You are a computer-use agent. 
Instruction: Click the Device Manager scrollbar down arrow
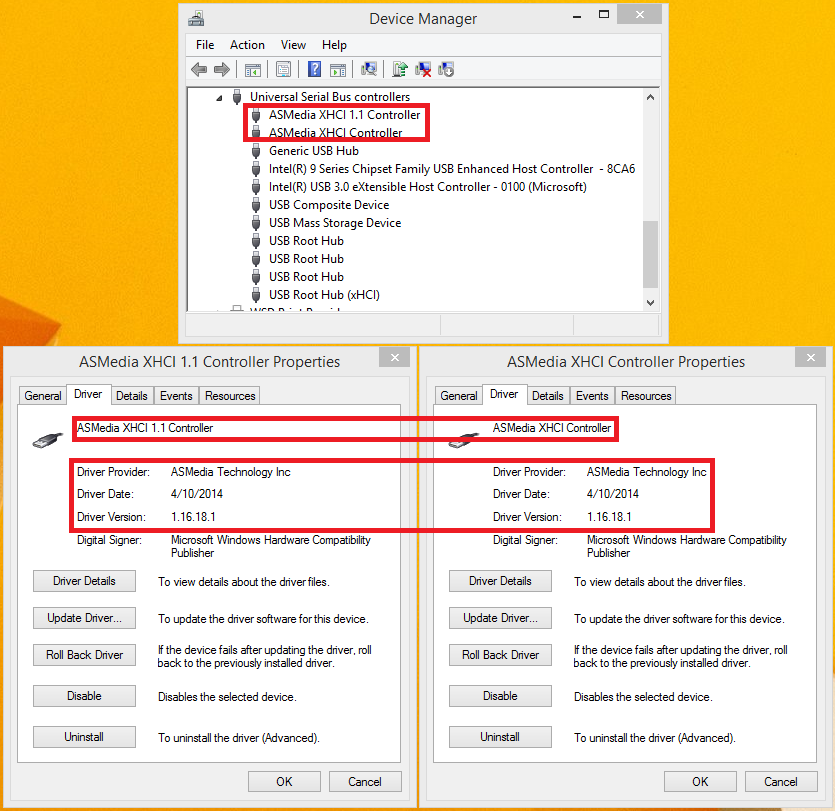pos(650,302)
